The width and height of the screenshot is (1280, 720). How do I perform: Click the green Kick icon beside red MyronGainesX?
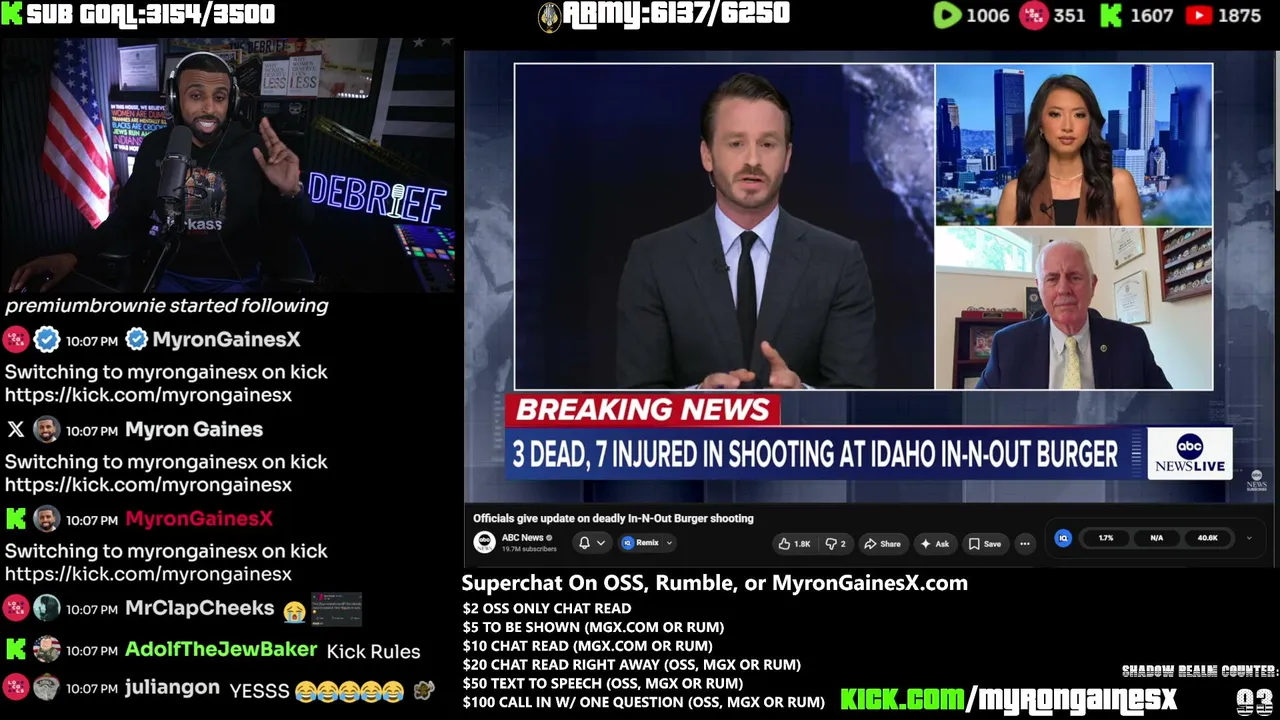pyautogui.click(x=16, y=519)
